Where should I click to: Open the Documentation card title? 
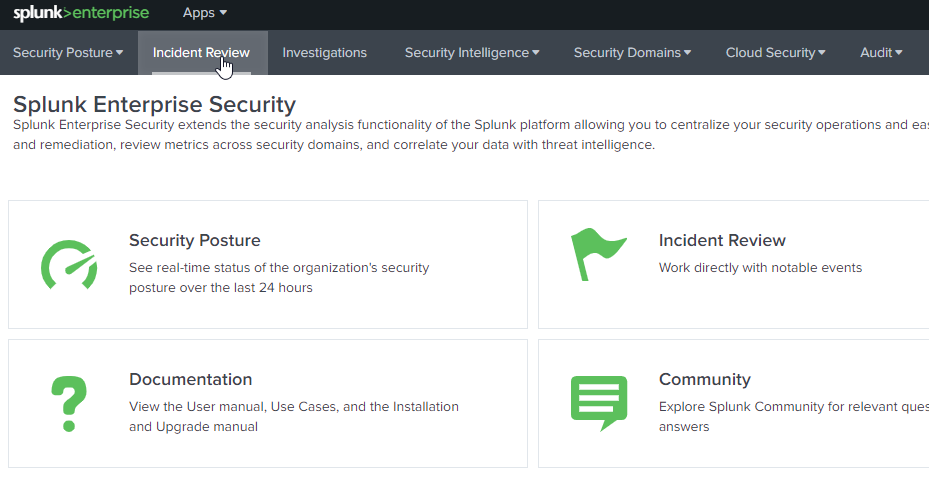point(190,379)
